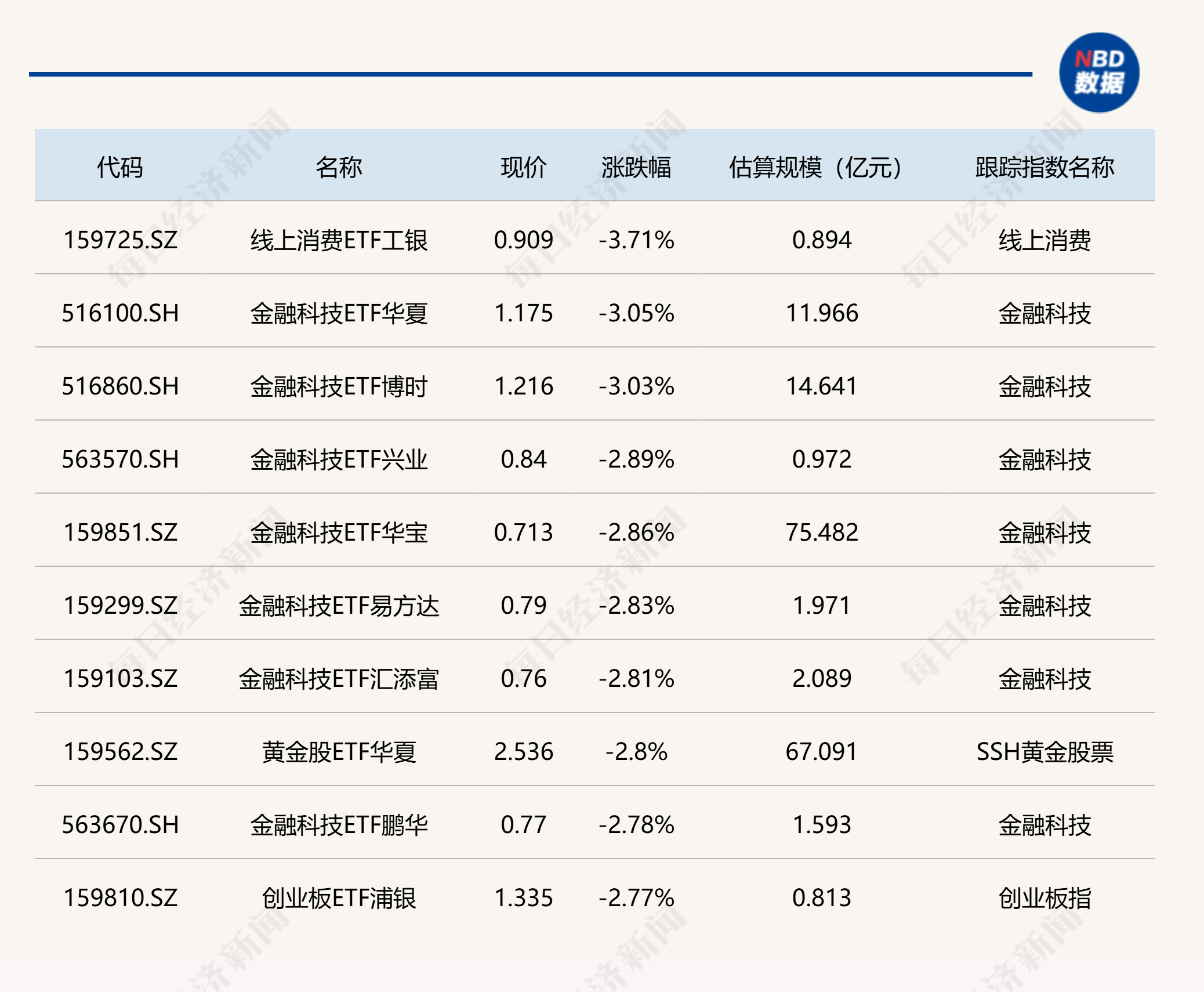
Task: Click 创业板ETF浦银 fund name
Action: point(339,898)
